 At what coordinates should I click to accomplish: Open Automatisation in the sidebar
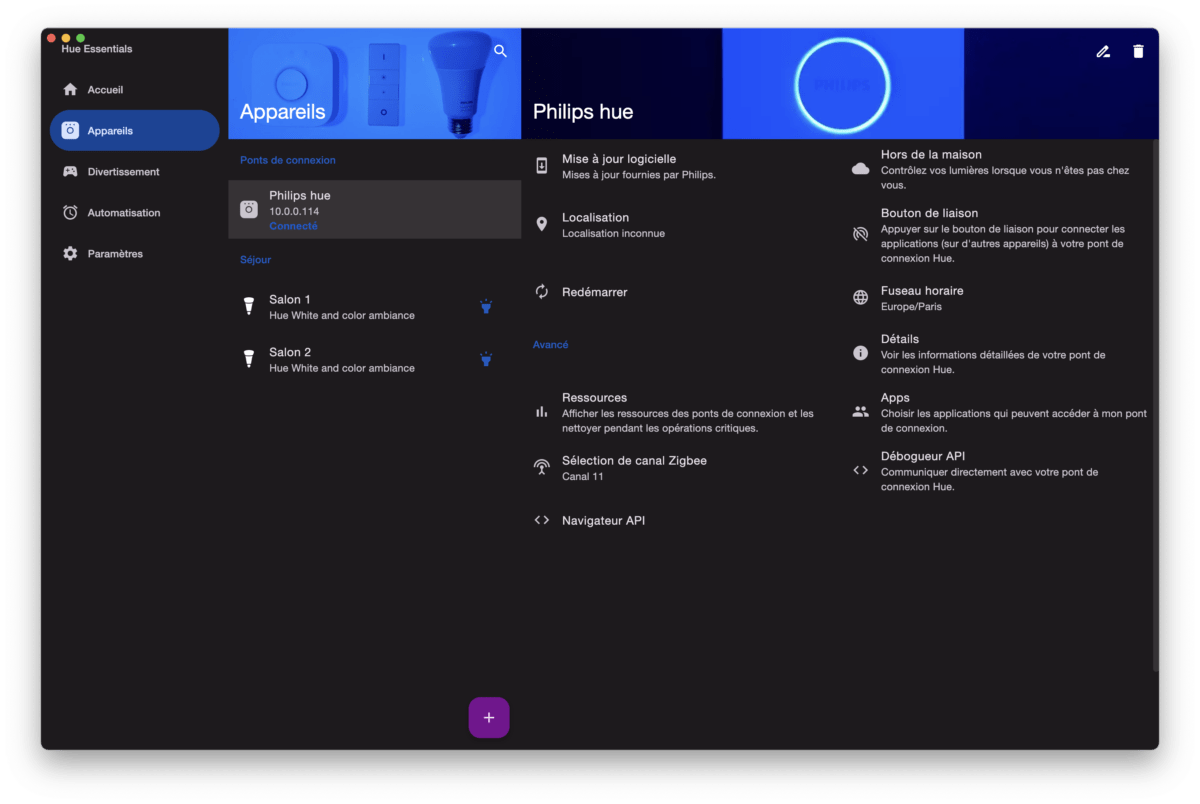[x=134, y=213]
